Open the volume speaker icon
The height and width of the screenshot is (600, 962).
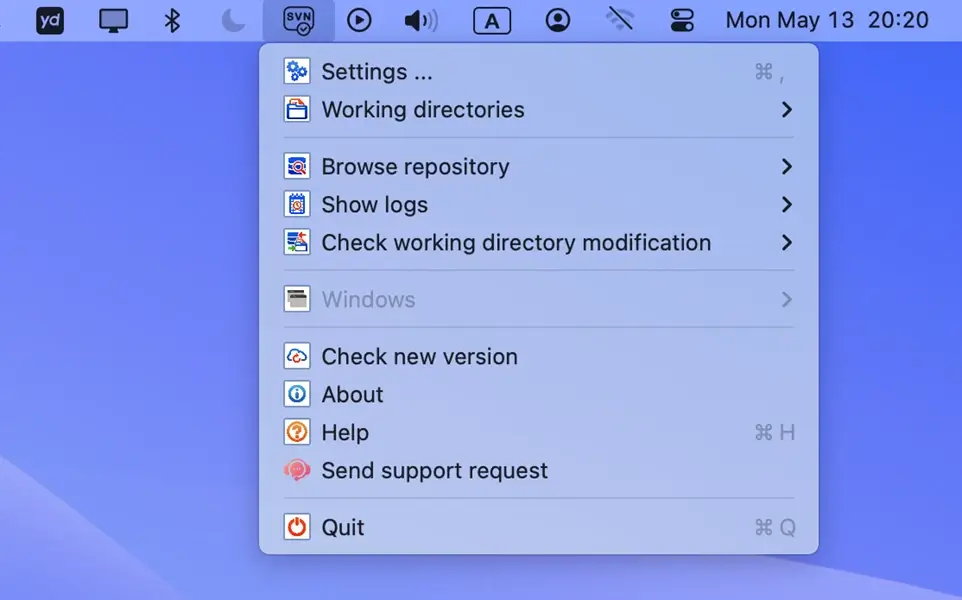(x=421, y=21)
